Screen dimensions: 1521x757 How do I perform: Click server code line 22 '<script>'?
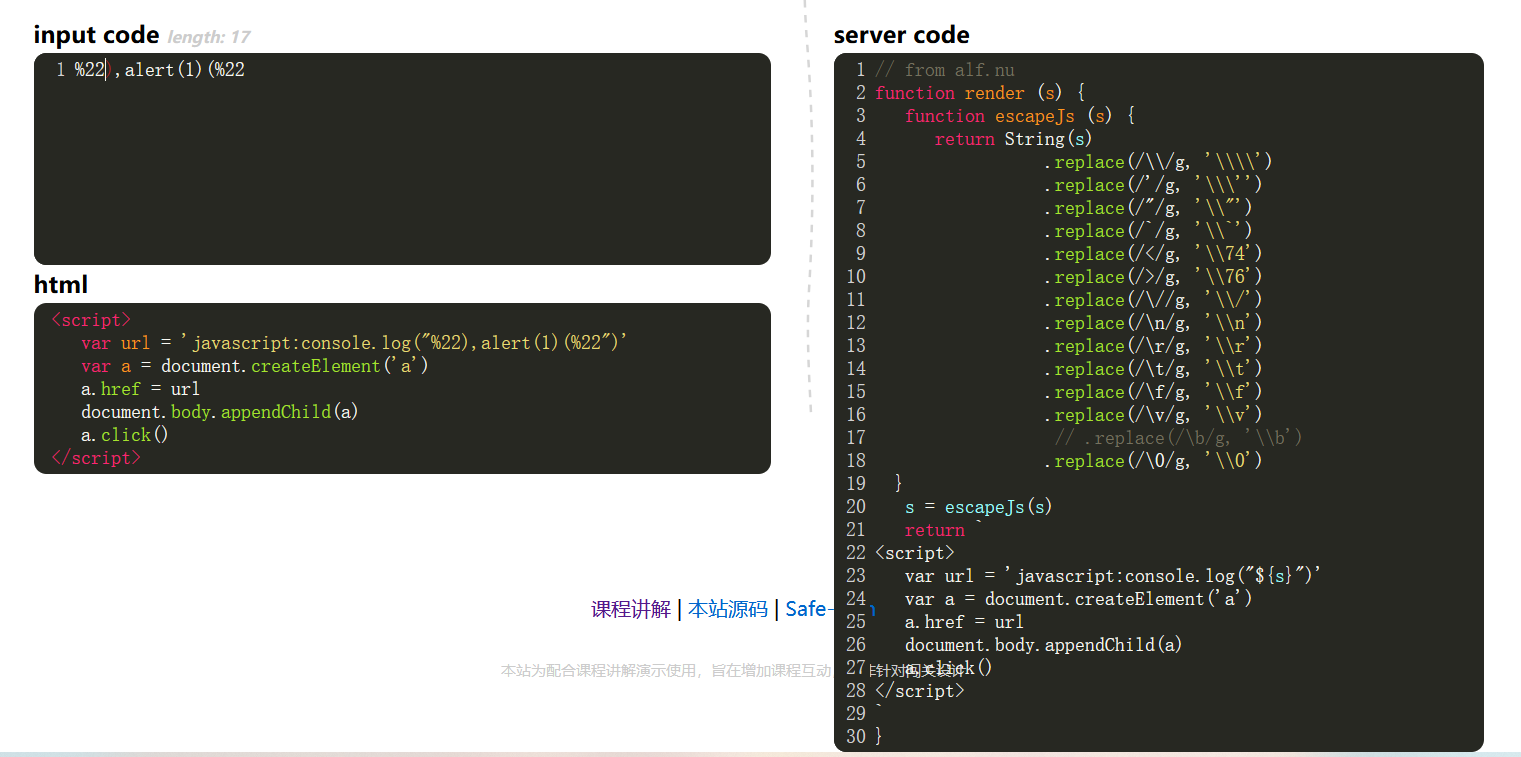(915, 553)
